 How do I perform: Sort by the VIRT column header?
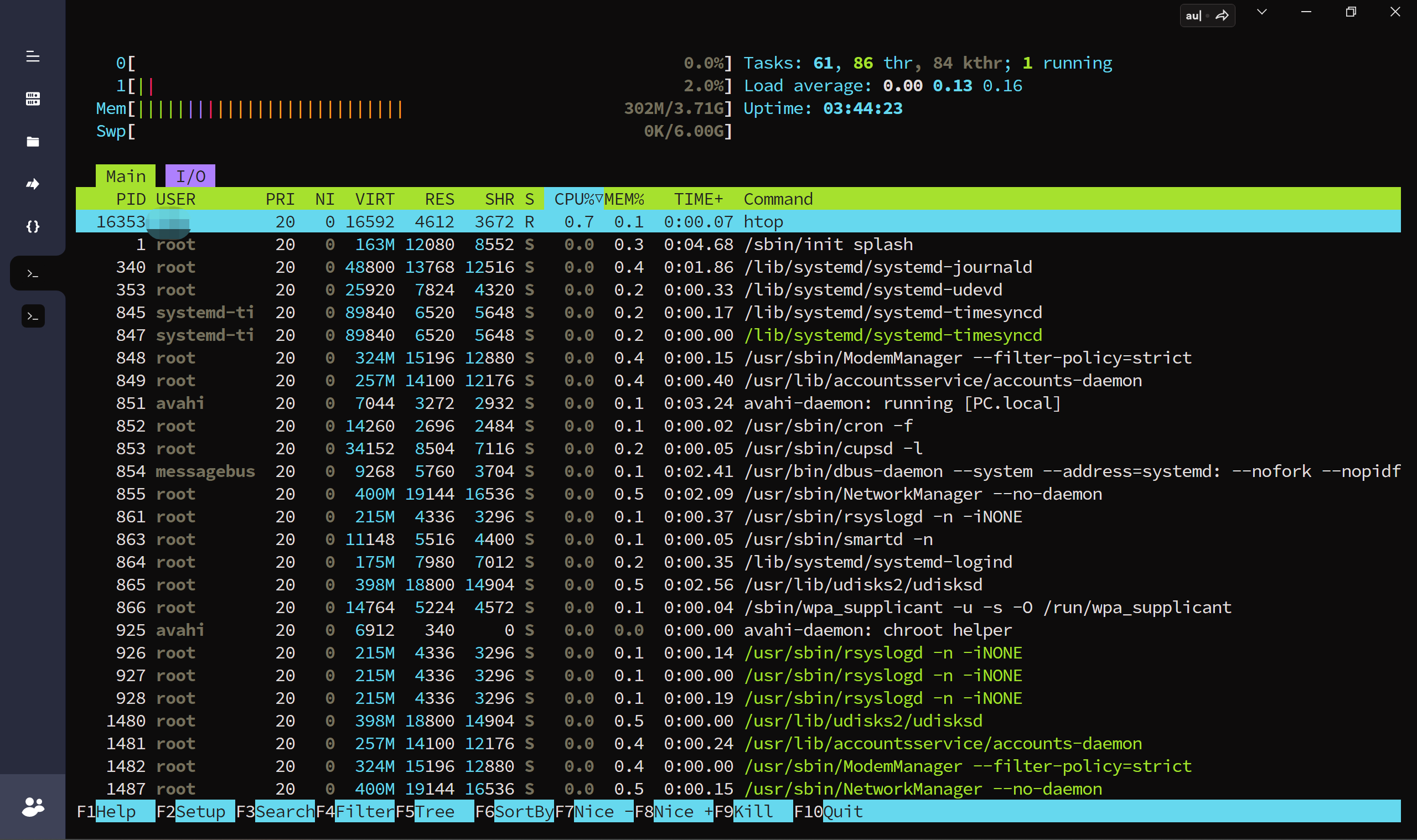point(375,199)
